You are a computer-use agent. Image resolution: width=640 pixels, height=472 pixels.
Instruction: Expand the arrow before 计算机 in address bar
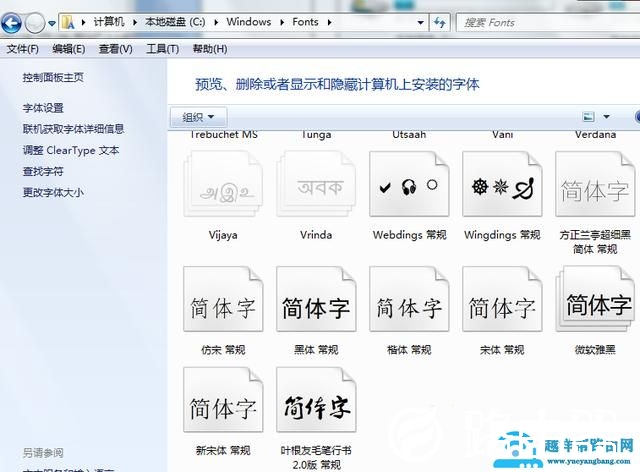point(83,22)
